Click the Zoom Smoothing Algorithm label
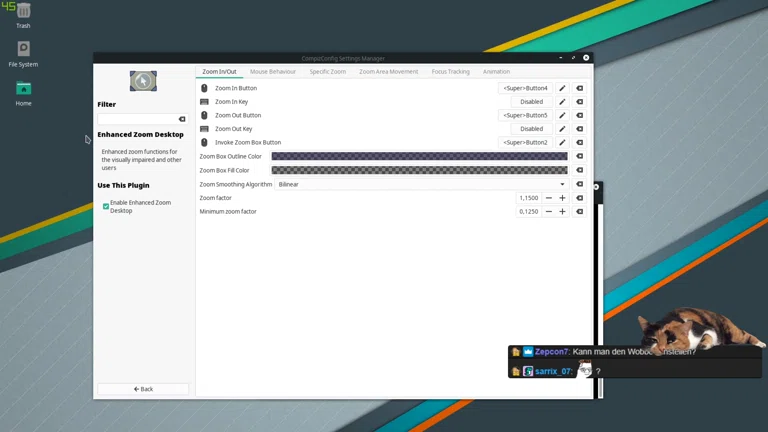 [x=236, y=184]
